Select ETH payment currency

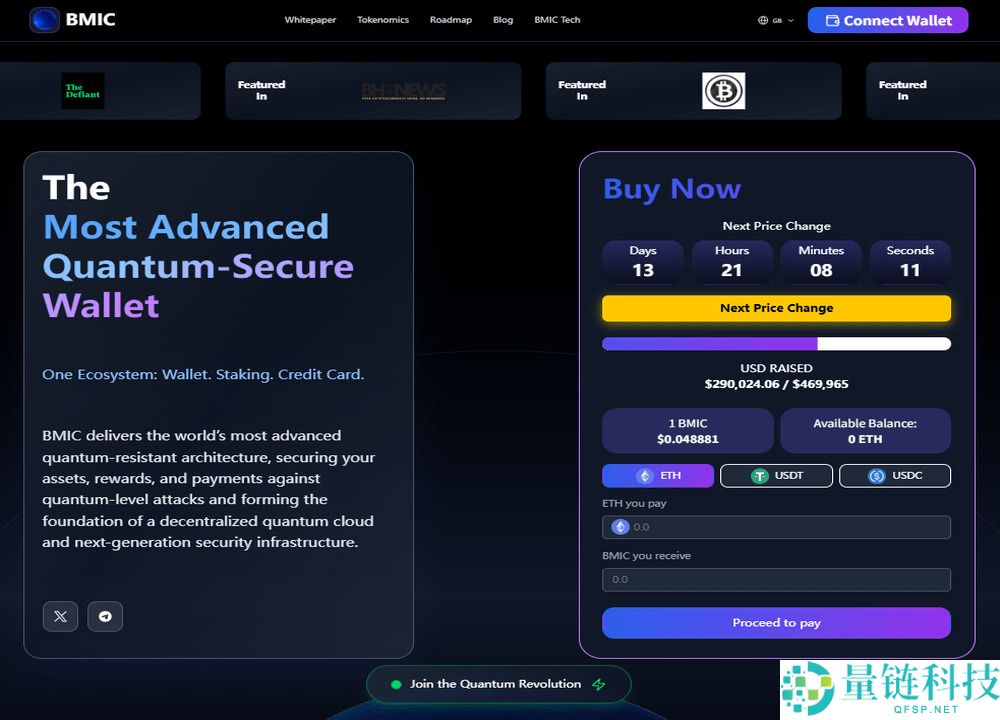(x=658, y=476)
